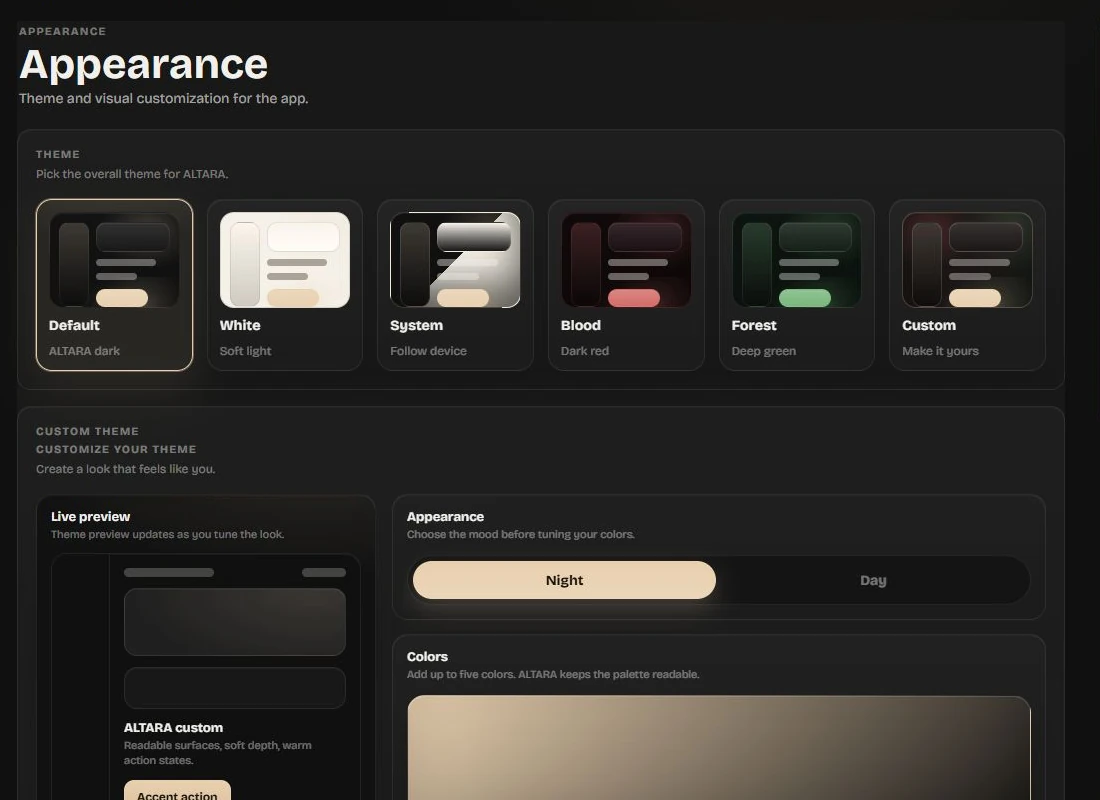Switch custom theme mood to Day
The image size is (1100, 800).
click(873, 580)
